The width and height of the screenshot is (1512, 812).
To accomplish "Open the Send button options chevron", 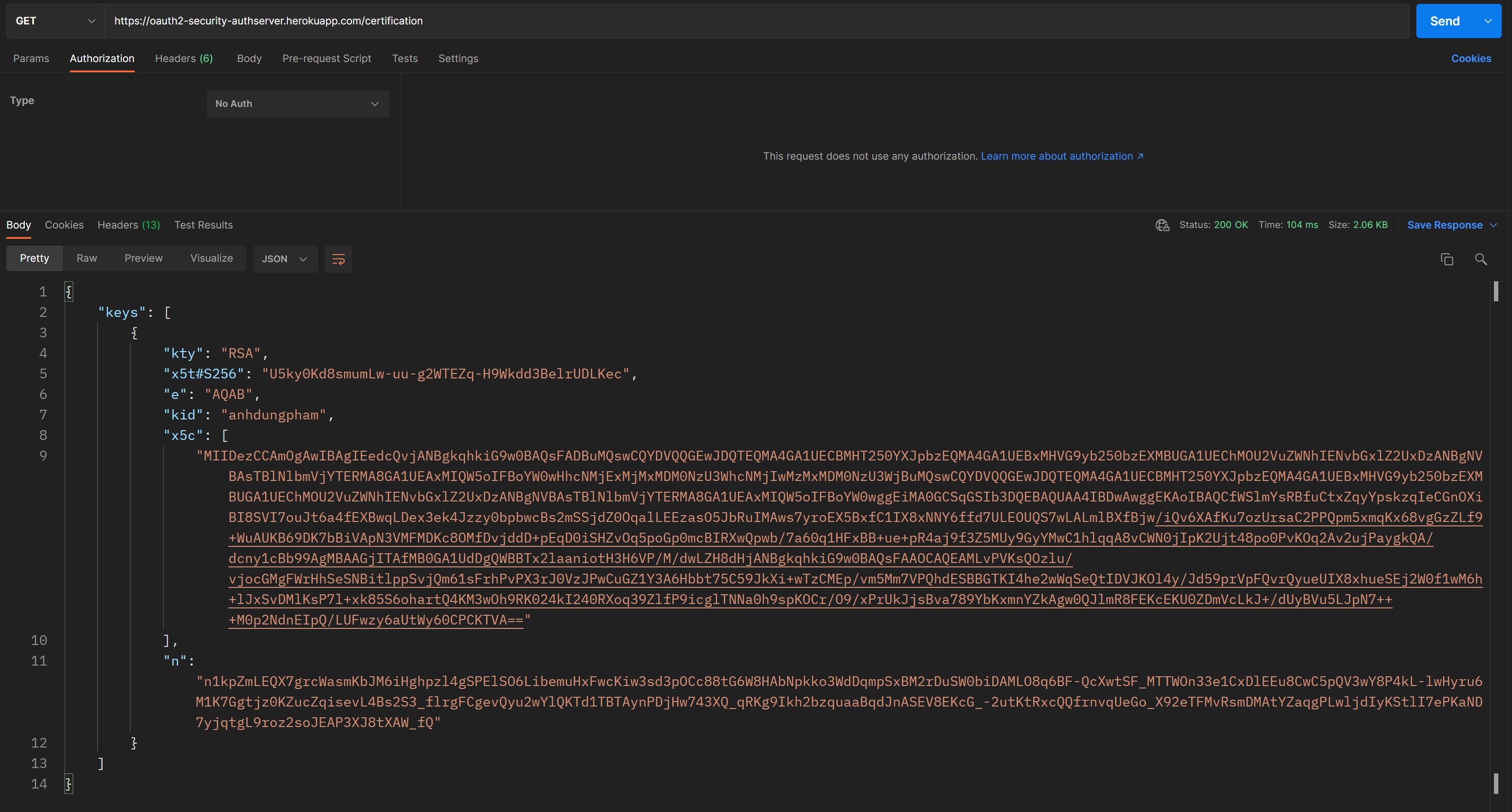I will (1489, 21).
